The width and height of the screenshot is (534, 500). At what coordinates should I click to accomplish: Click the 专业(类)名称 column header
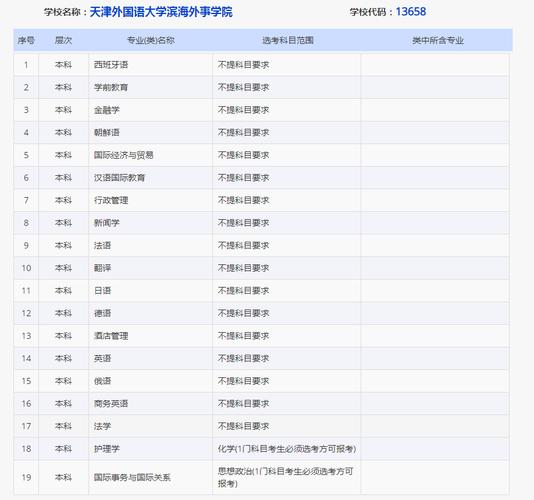point(151,41)
